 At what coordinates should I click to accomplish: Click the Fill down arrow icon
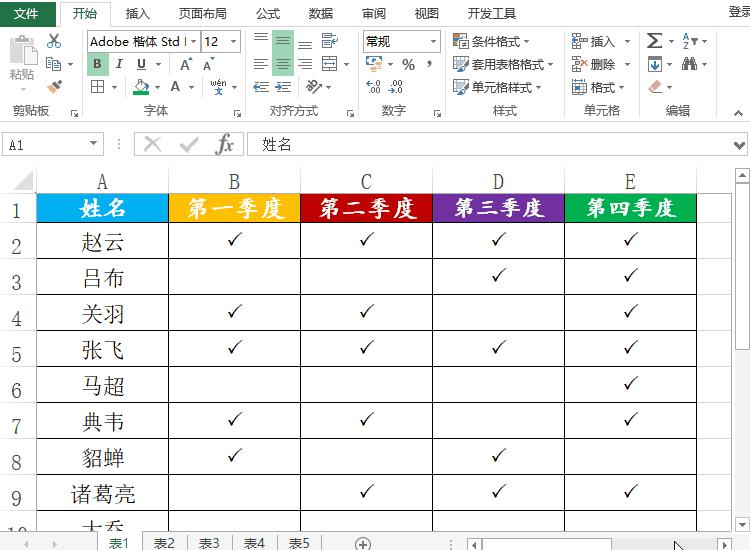click(x=655, y=64)
